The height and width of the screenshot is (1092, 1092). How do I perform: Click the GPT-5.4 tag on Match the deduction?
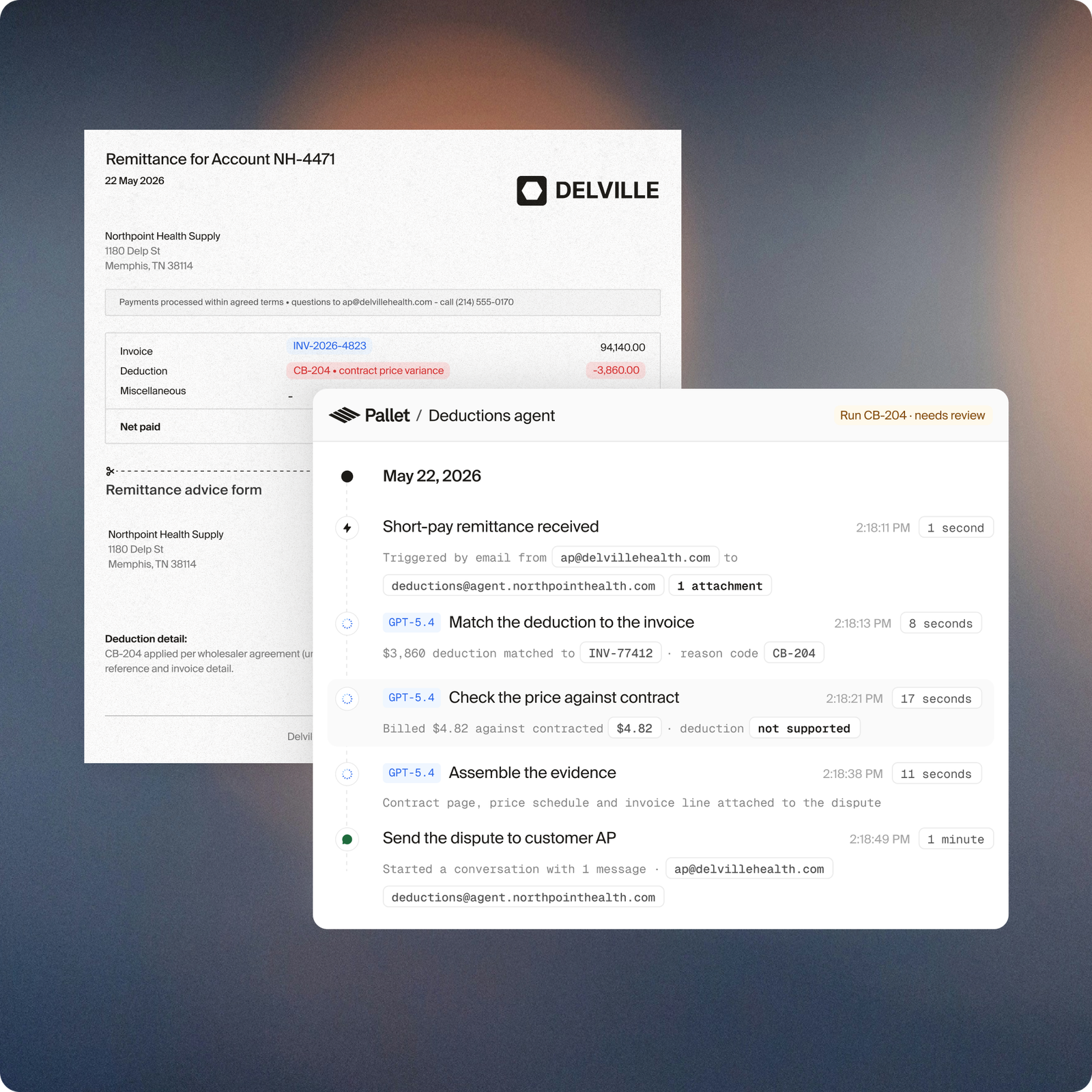click(x=412, y=622)
